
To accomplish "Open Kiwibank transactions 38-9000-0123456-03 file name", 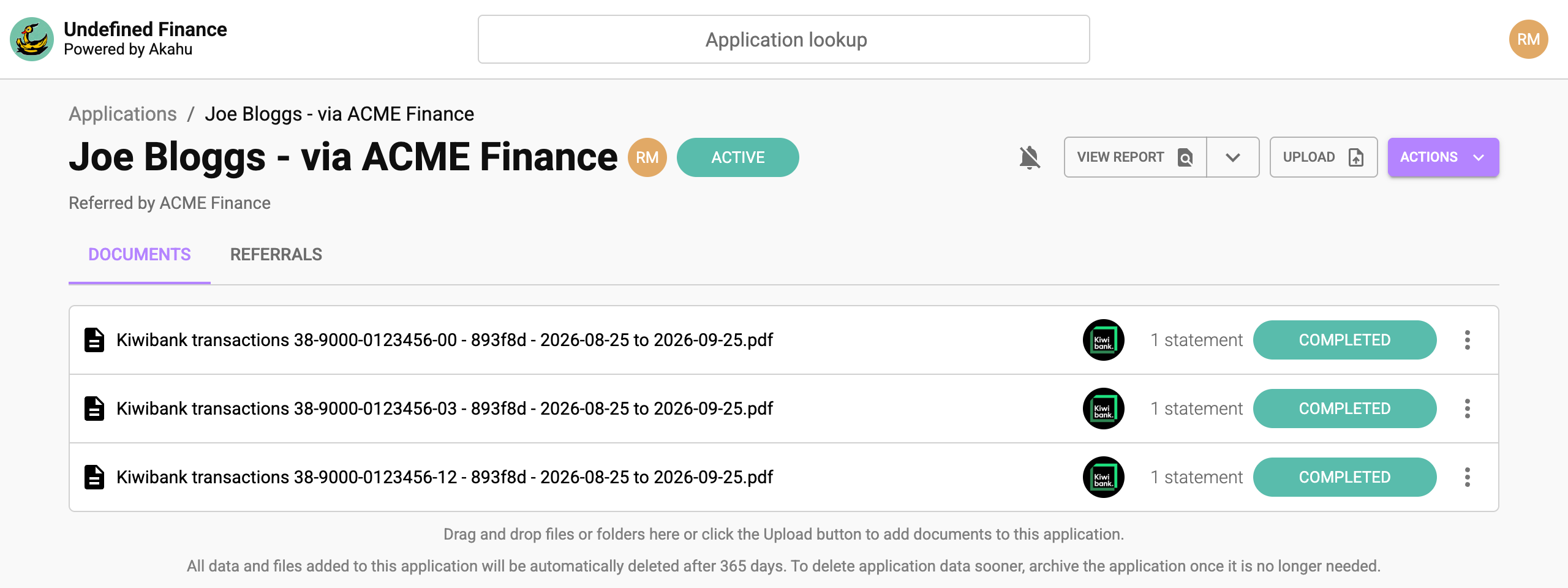I will [445, 409].
